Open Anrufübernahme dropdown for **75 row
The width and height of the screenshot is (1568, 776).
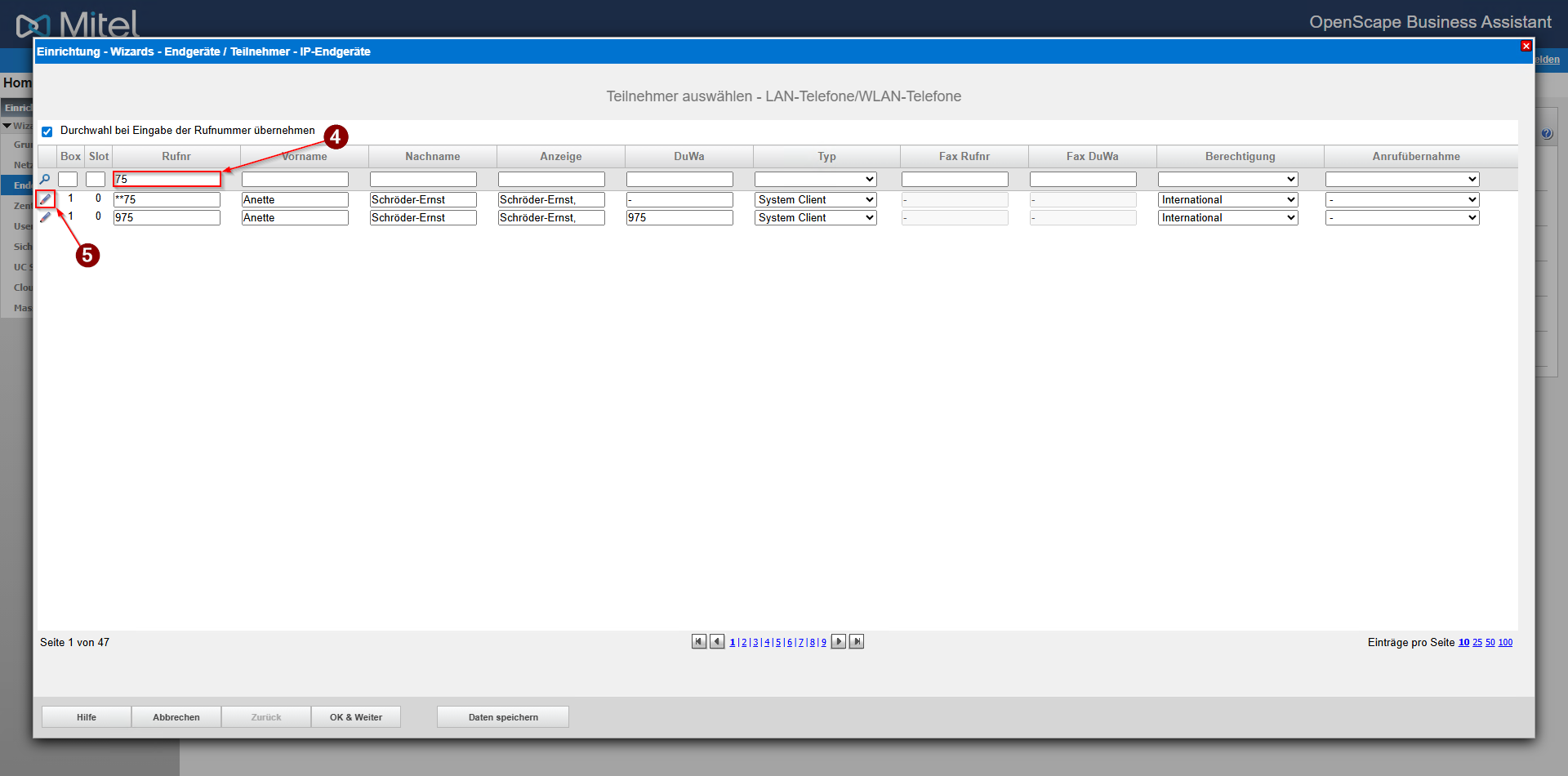[x=1402, y=199]
